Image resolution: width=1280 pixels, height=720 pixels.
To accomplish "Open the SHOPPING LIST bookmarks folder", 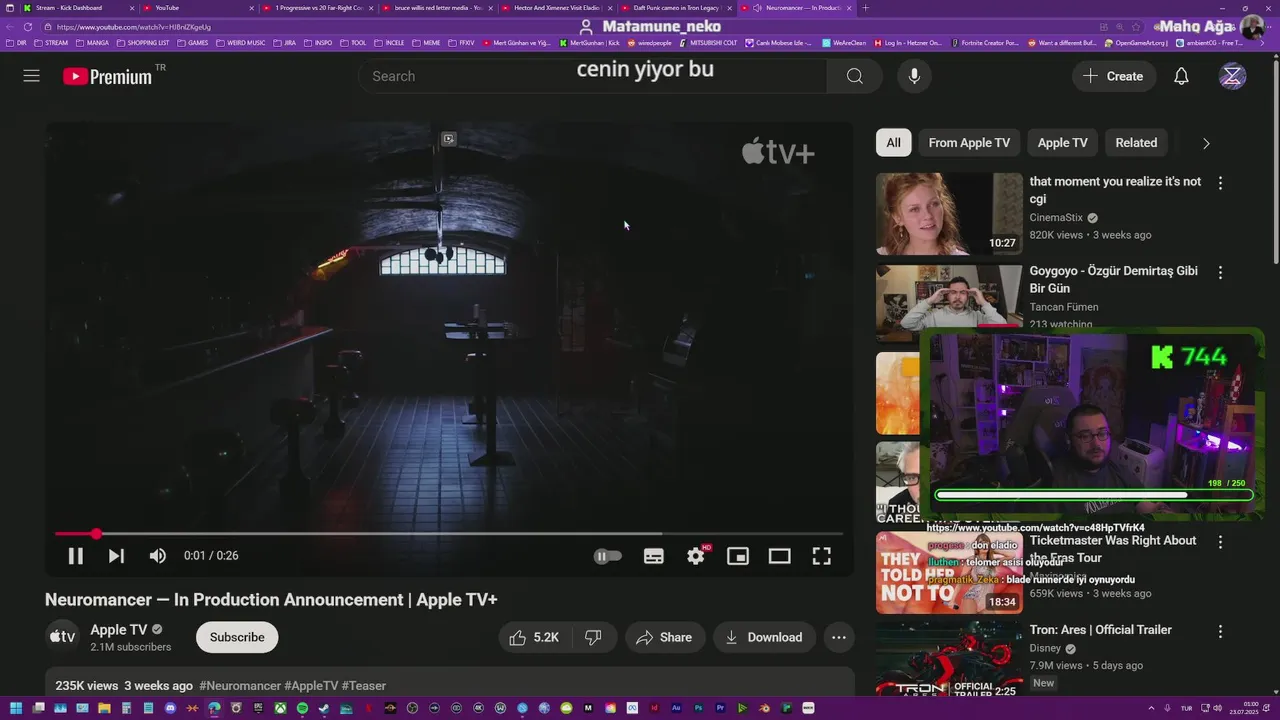I will (143, 43).
